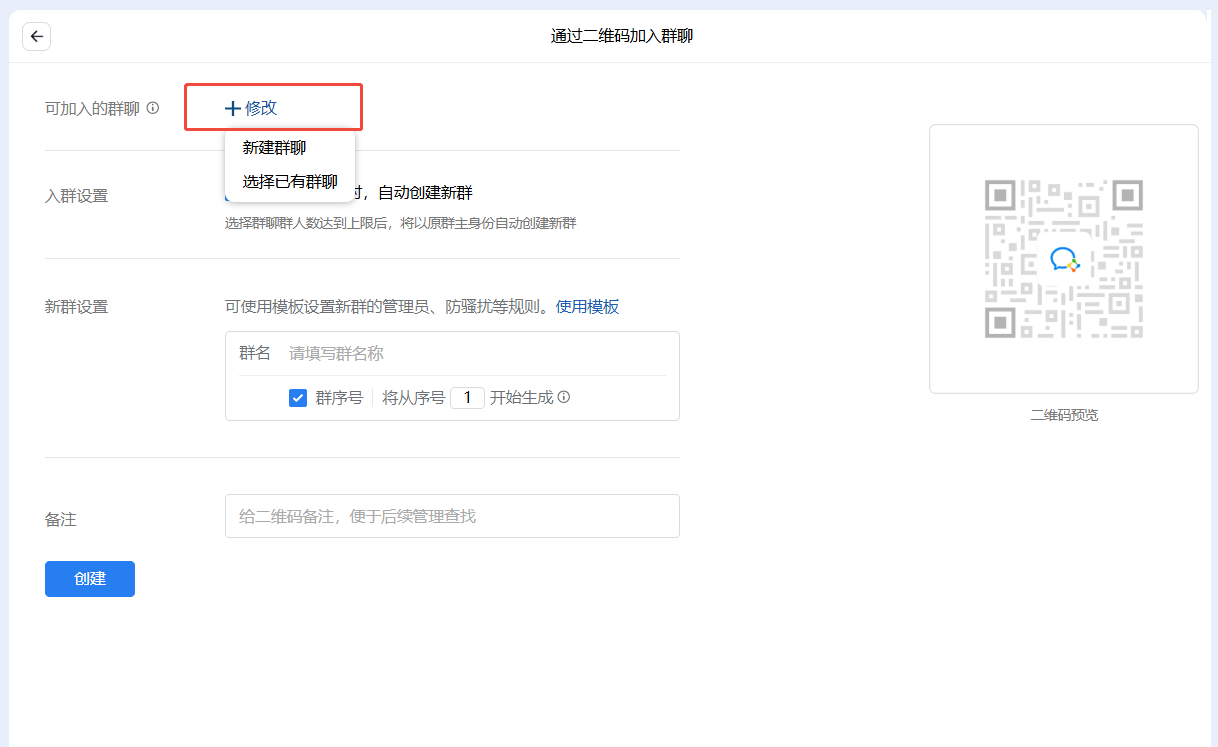Collapse the 修改 dropdown
1218x747 pixels.
click(x=261, y=108)
